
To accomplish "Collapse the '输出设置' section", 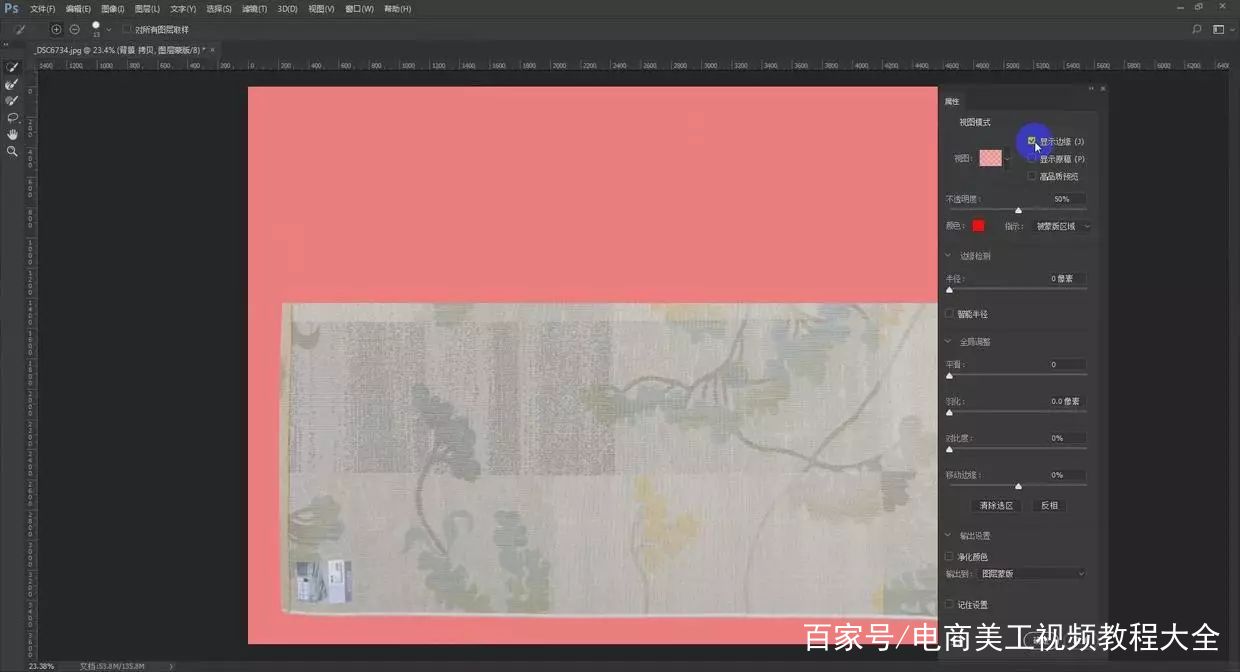I will tap(949, 536).
